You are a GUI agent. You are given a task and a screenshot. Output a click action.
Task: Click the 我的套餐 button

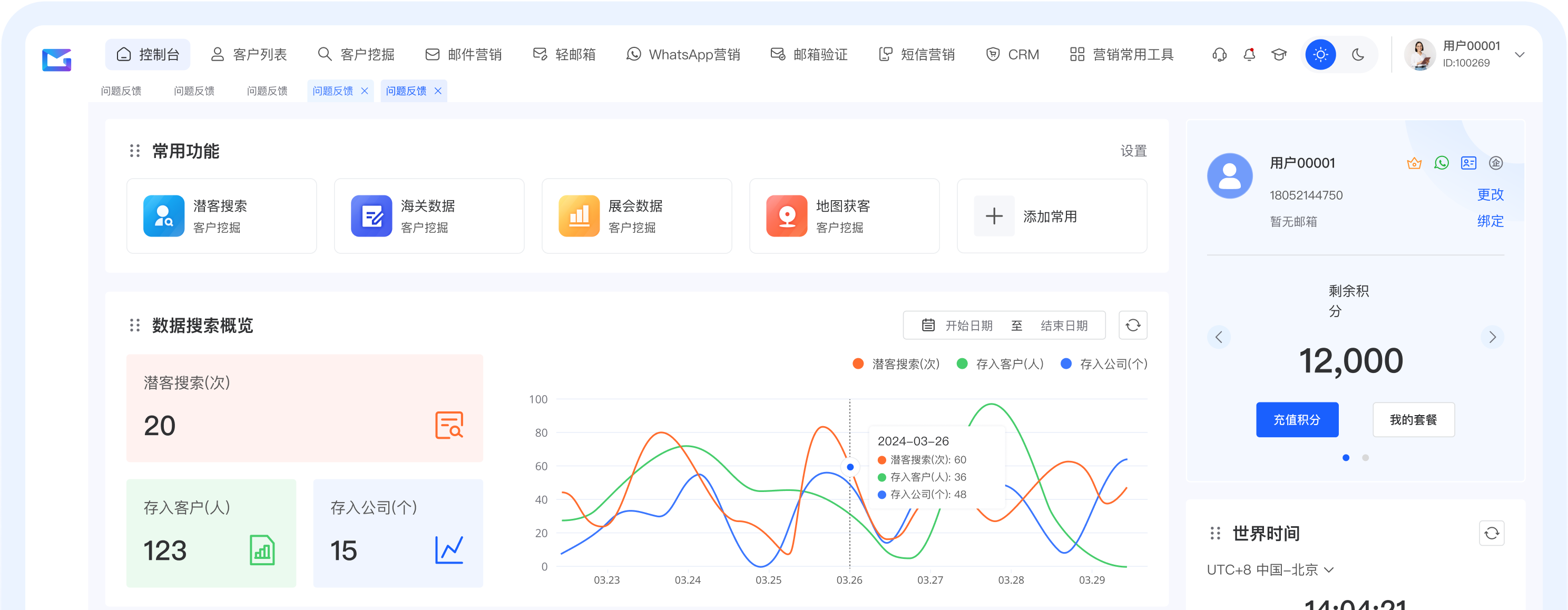coord(1414,419)
